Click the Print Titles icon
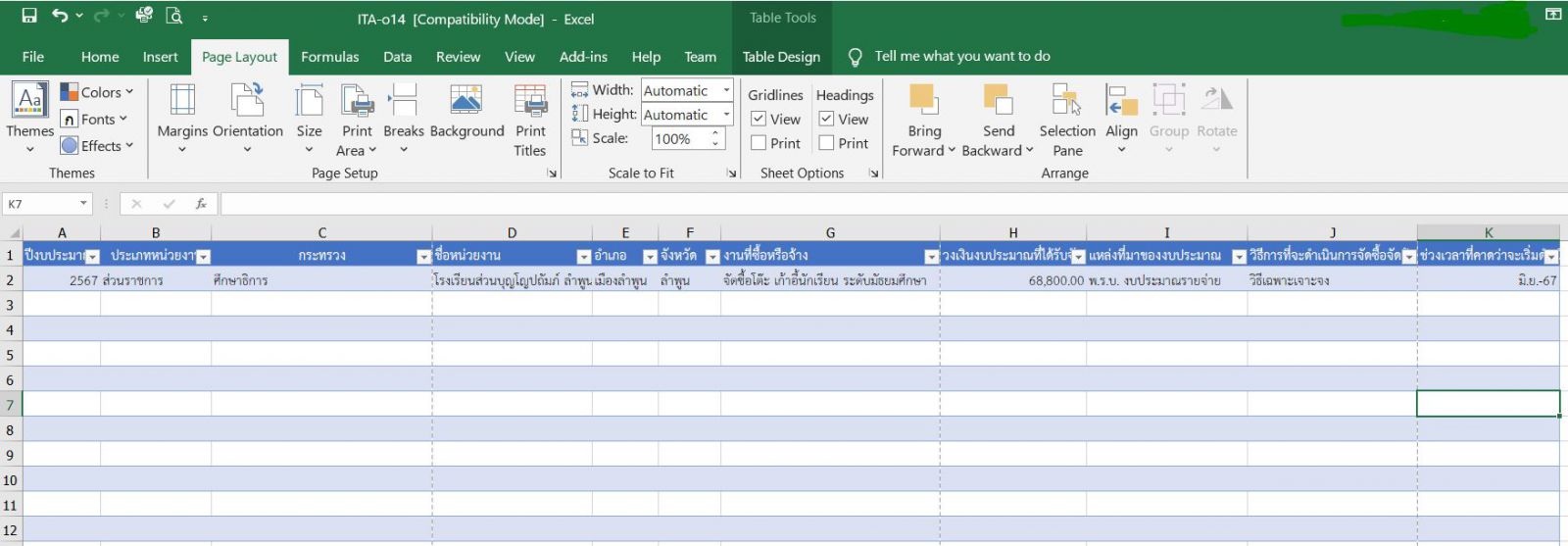The height and width of the screenshot is (546, 1568). coord(530,101)
